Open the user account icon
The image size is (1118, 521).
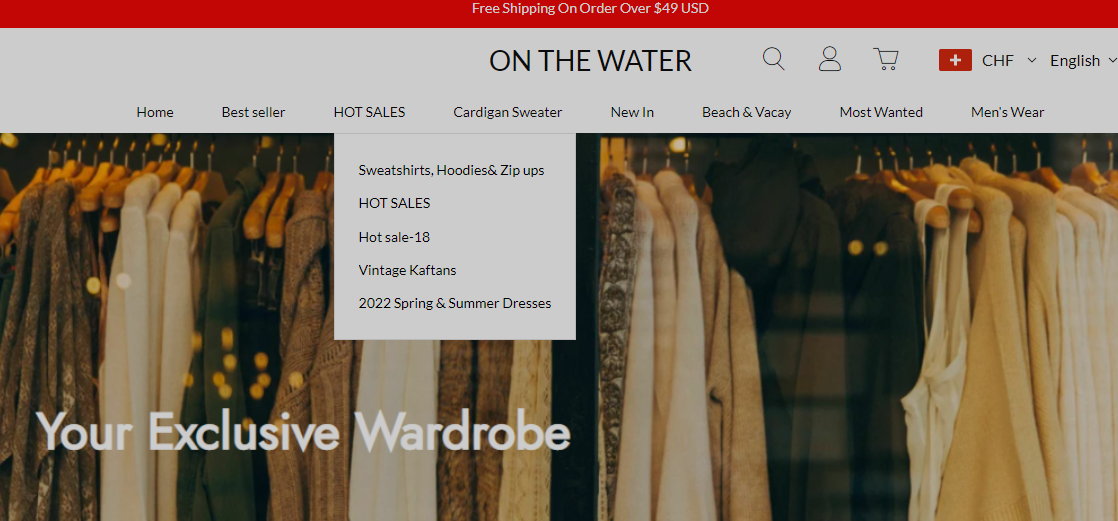click(830, 59)
